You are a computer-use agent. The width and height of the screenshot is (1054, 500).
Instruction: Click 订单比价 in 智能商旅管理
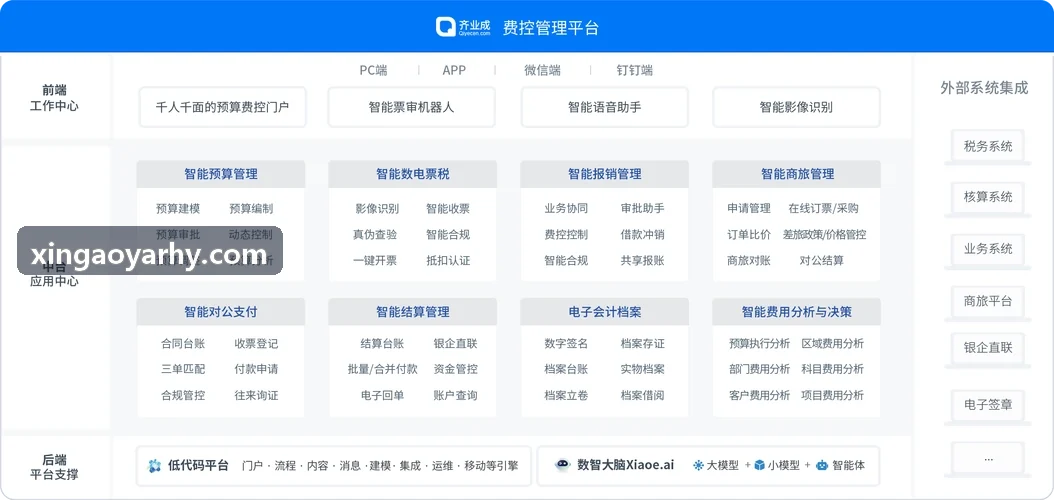pos(749,235)
